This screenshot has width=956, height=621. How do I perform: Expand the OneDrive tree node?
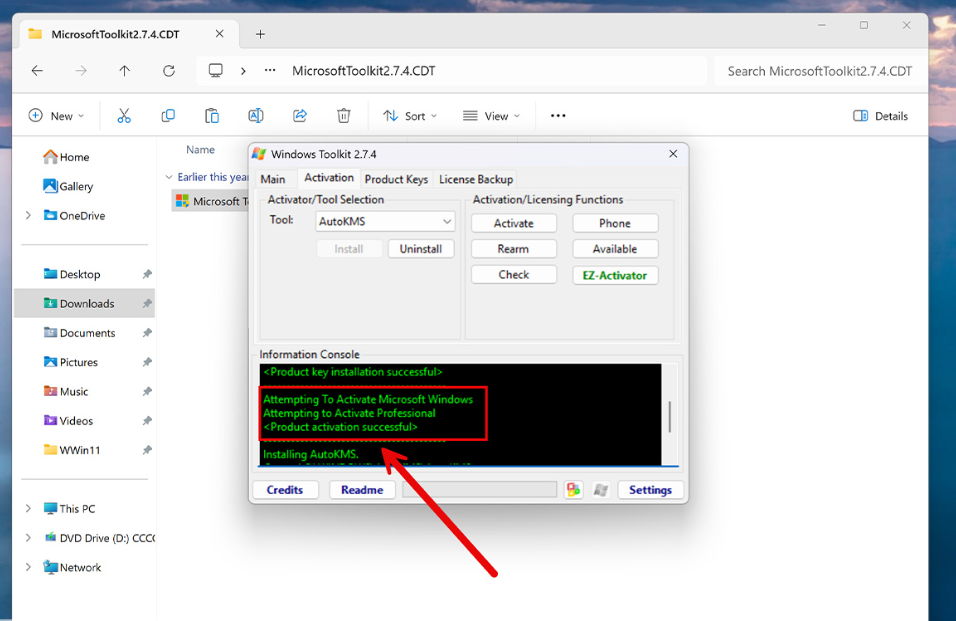pos(28,216)
